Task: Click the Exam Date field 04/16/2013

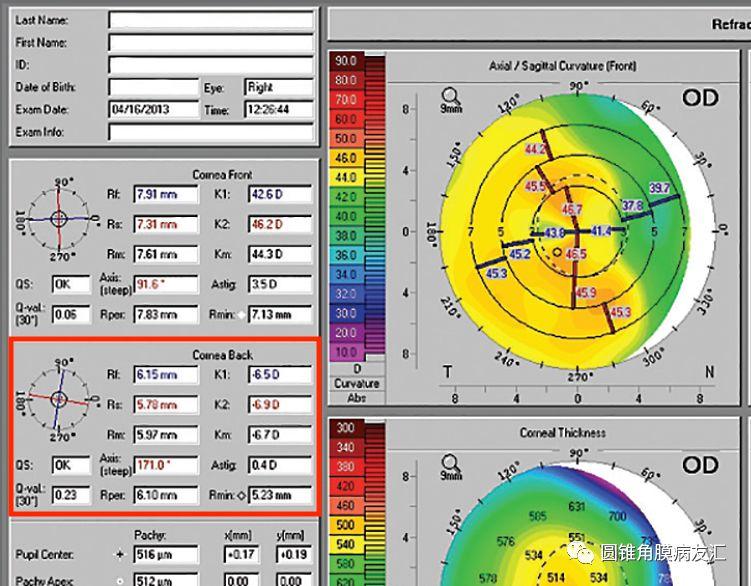Action: (154, 109)
